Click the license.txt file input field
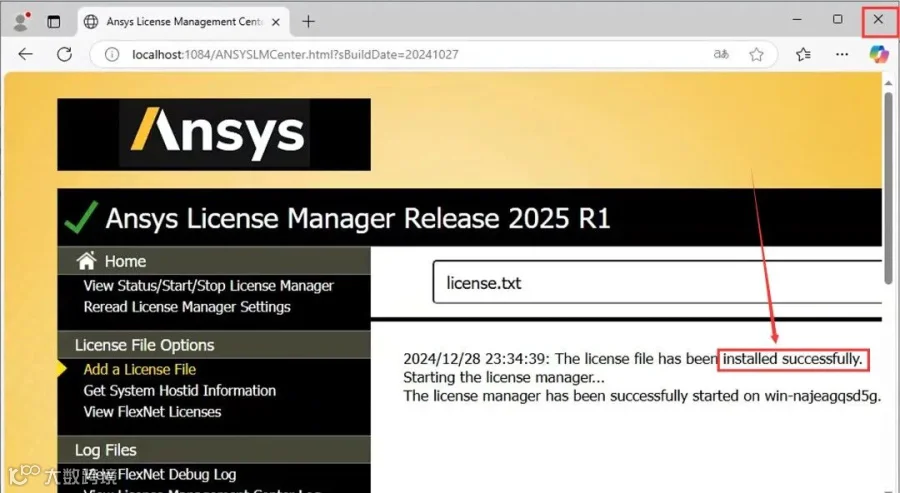 [x=657, y=282]
